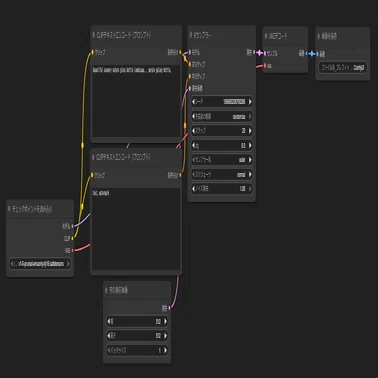This screenshot has width=378, height=378.
Task: Increase 高さ height with its right arrow
Action: 165,336
